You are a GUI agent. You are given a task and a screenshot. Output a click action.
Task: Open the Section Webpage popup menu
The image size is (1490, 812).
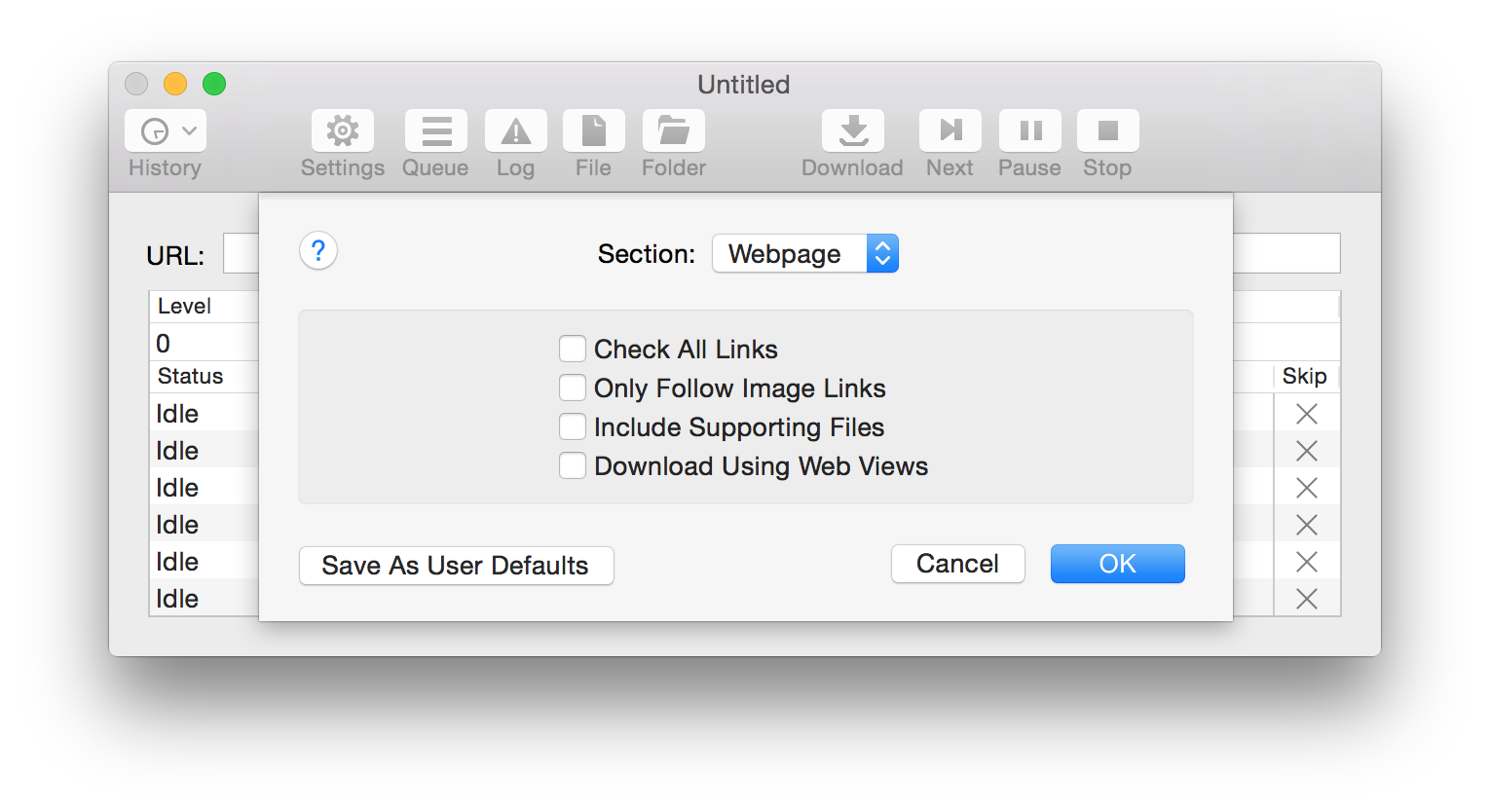pyautogui.click(x=804, y=253)
